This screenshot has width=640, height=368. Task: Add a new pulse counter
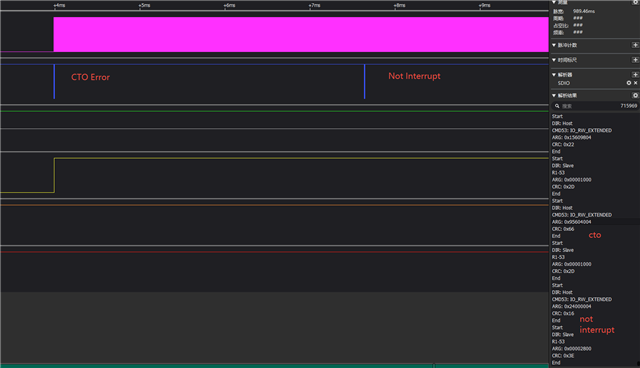[x=635, y=45]
